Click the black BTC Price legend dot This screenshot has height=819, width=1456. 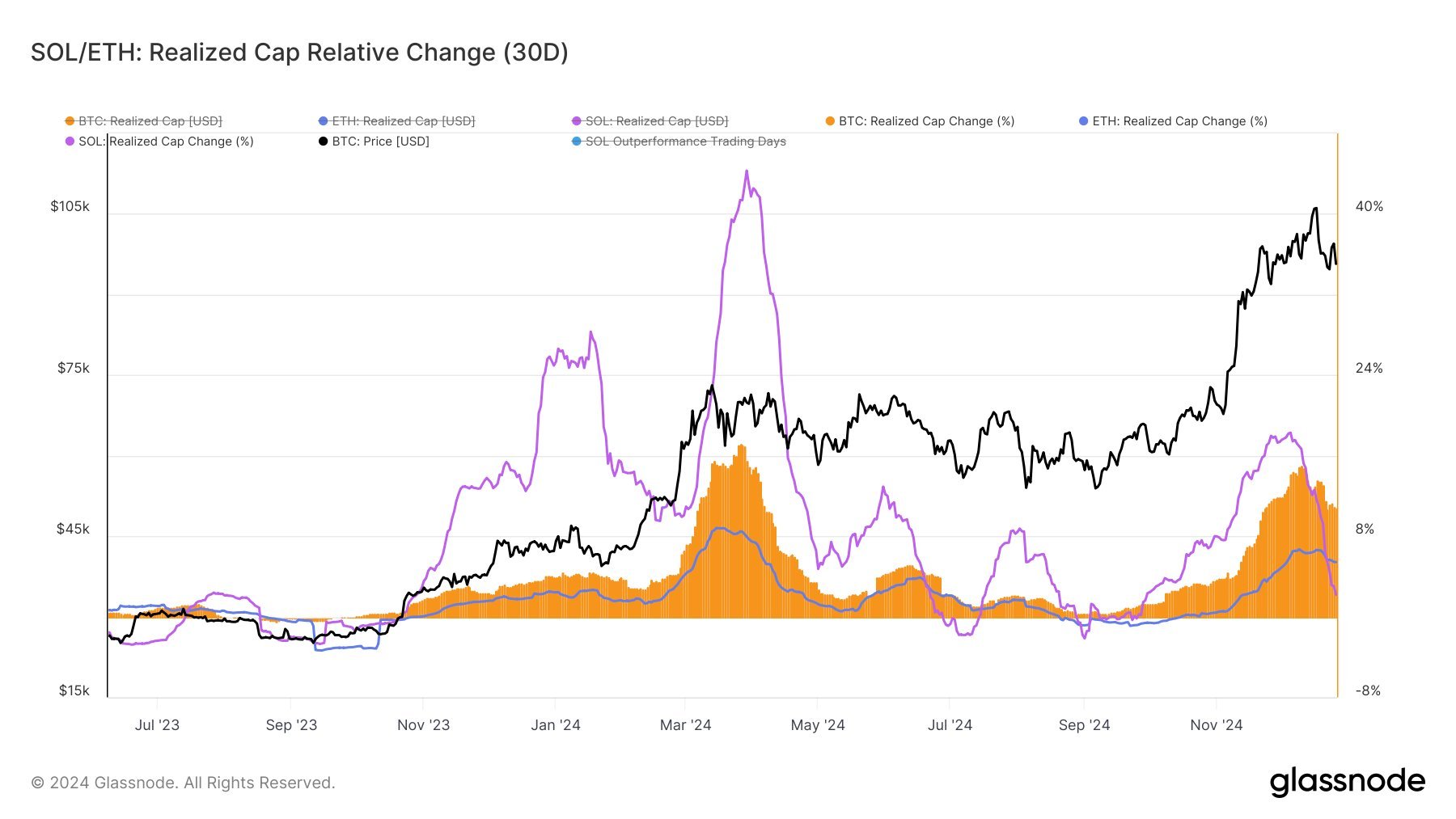[x=323, y=141]
